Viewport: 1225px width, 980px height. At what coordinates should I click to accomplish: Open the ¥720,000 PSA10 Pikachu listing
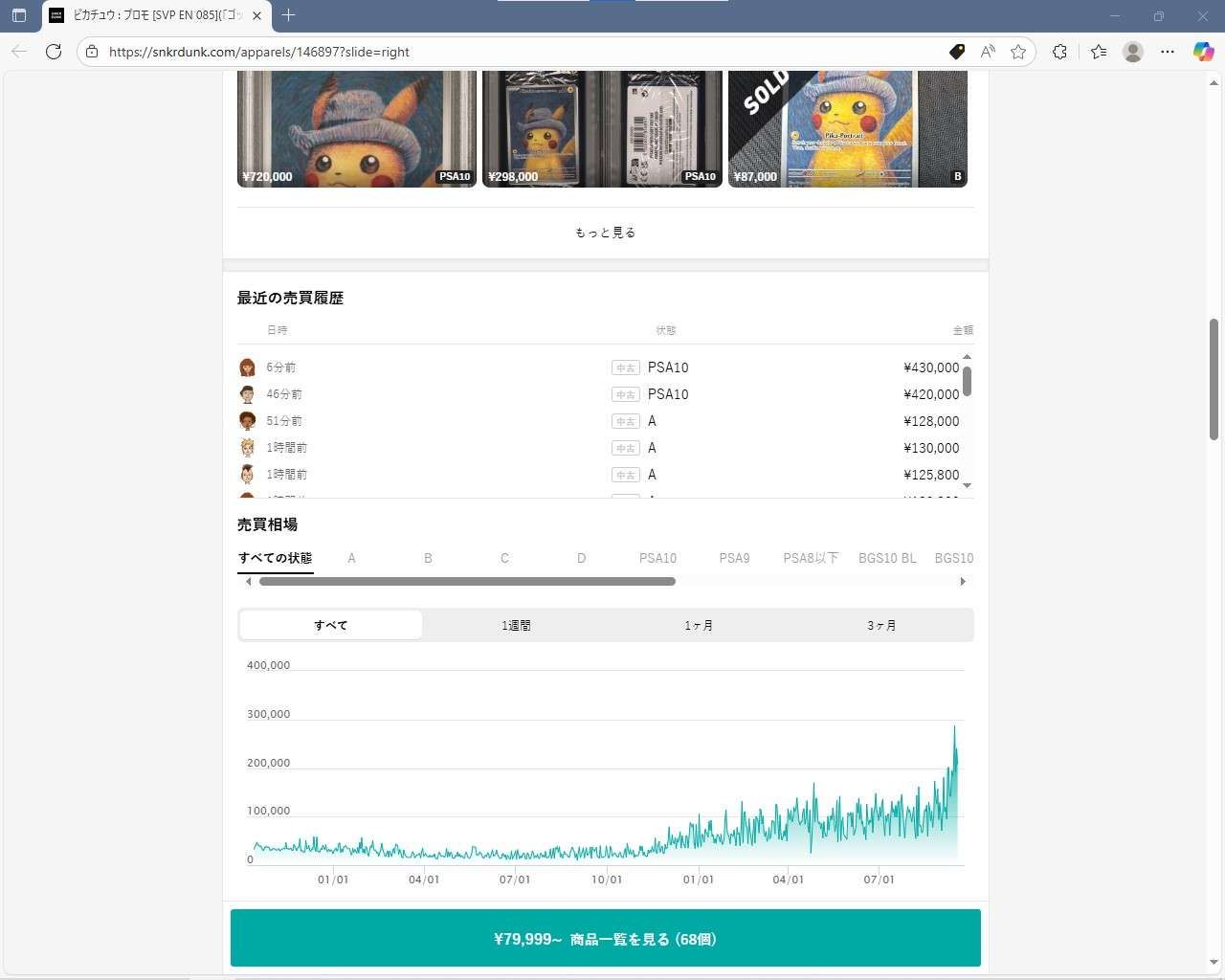coord(356,128)
